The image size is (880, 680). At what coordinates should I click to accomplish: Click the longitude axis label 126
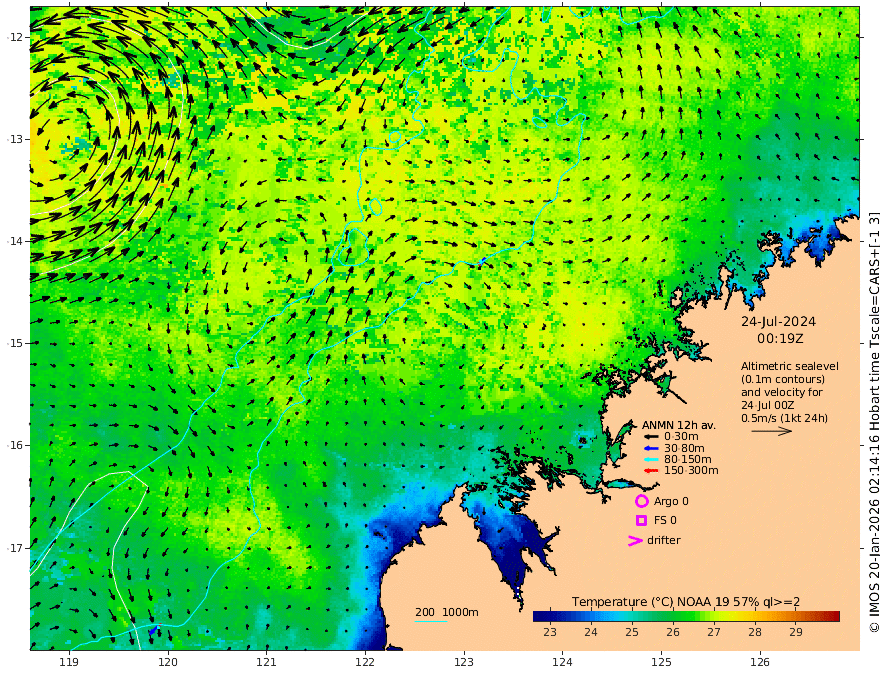pyautogui.click(x=760, y=663)
